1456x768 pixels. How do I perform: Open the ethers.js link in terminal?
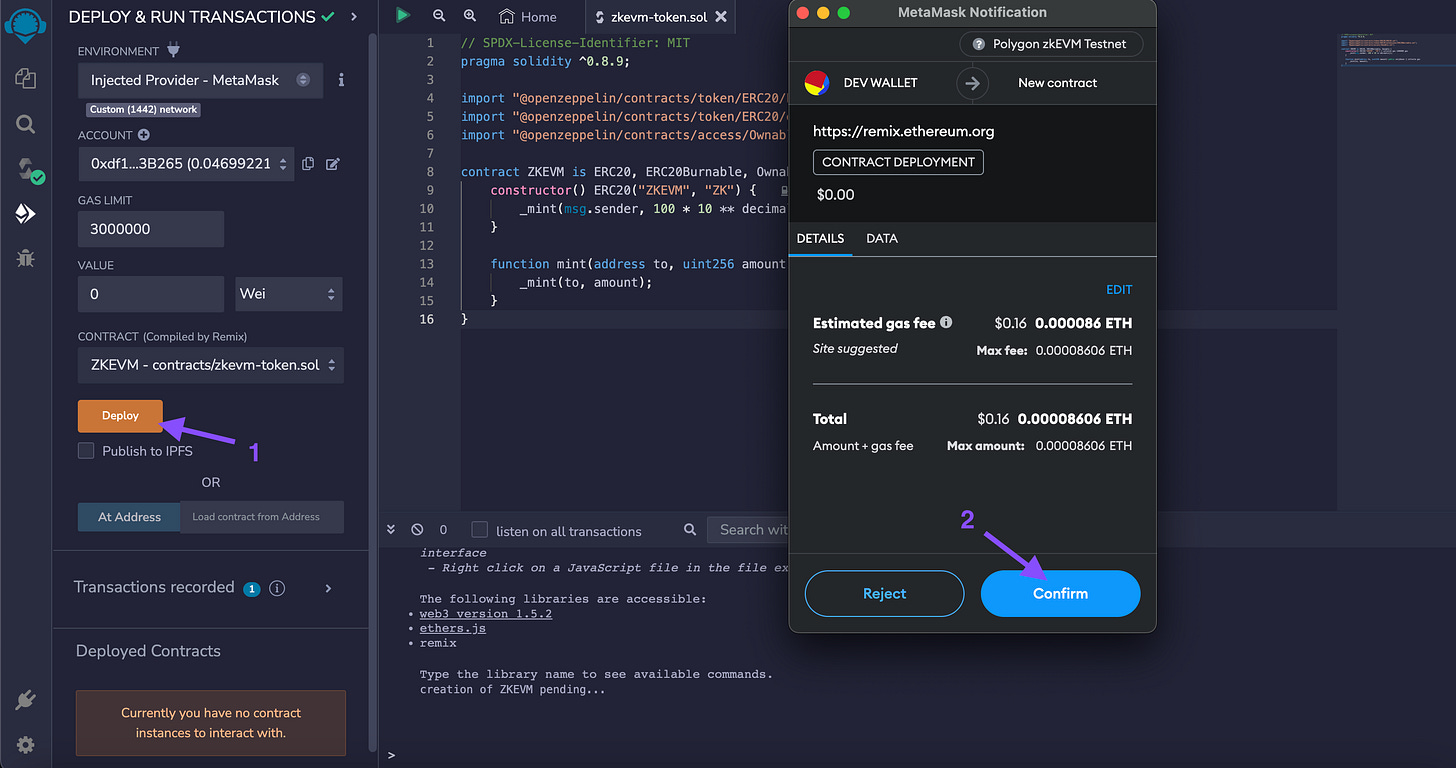pyautogui.click(x=453, y=628)
